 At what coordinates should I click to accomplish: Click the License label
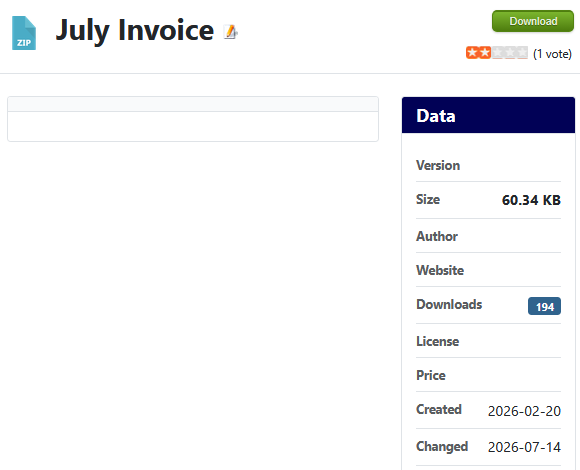pyautogui.click(x=438, y=341)
